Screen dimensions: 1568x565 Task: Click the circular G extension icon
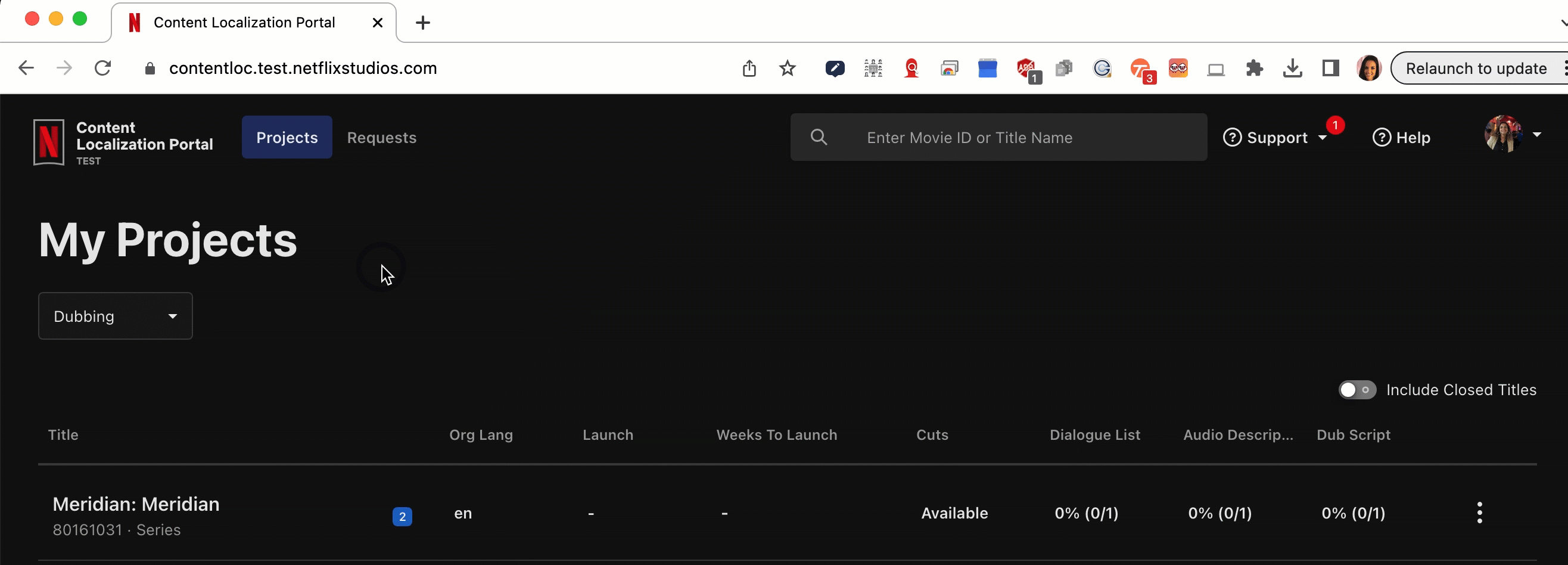tap(1102, 68)
